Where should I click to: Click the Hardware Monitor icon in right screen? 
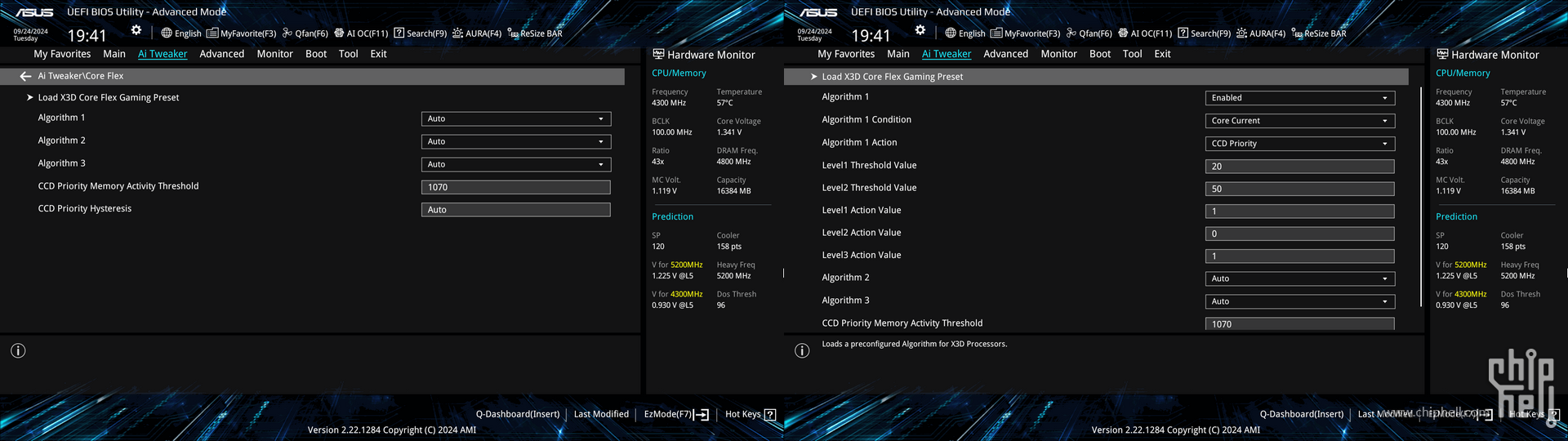[x=1442, y=55]
